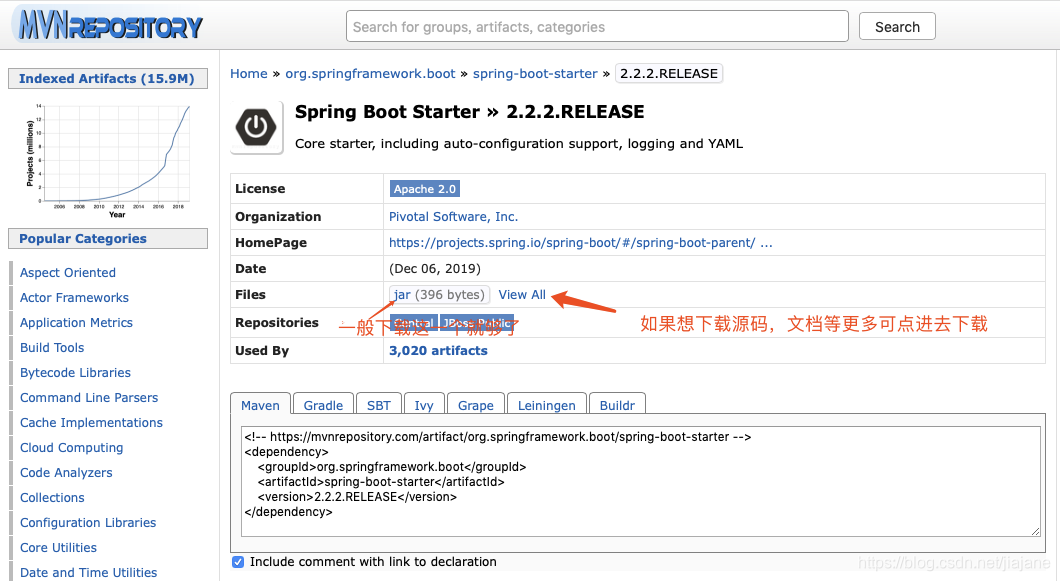Click the JBoss Public repository badge

[x=477, y=323]
